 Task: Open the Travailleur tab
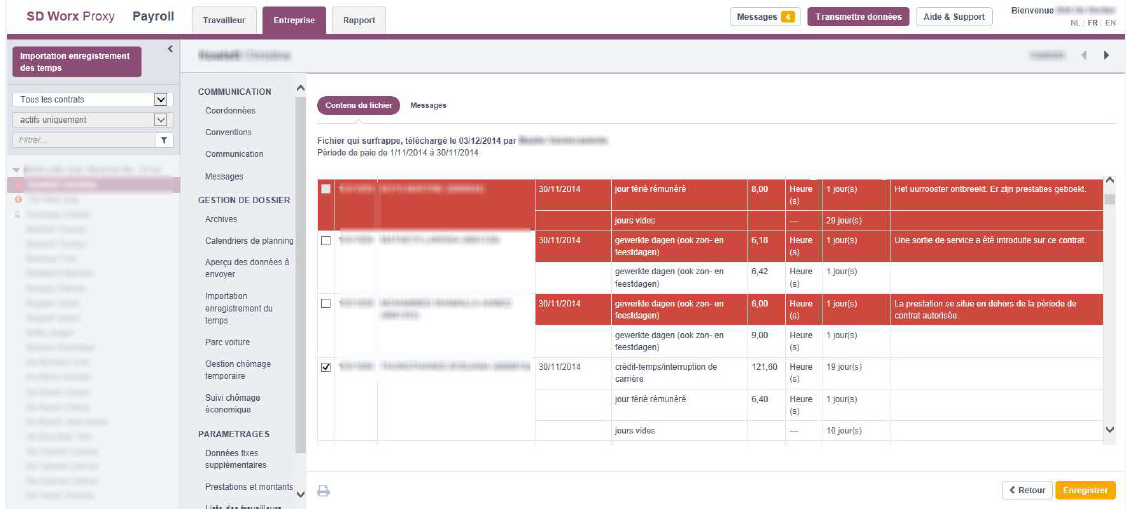click(x=224, y=20)
